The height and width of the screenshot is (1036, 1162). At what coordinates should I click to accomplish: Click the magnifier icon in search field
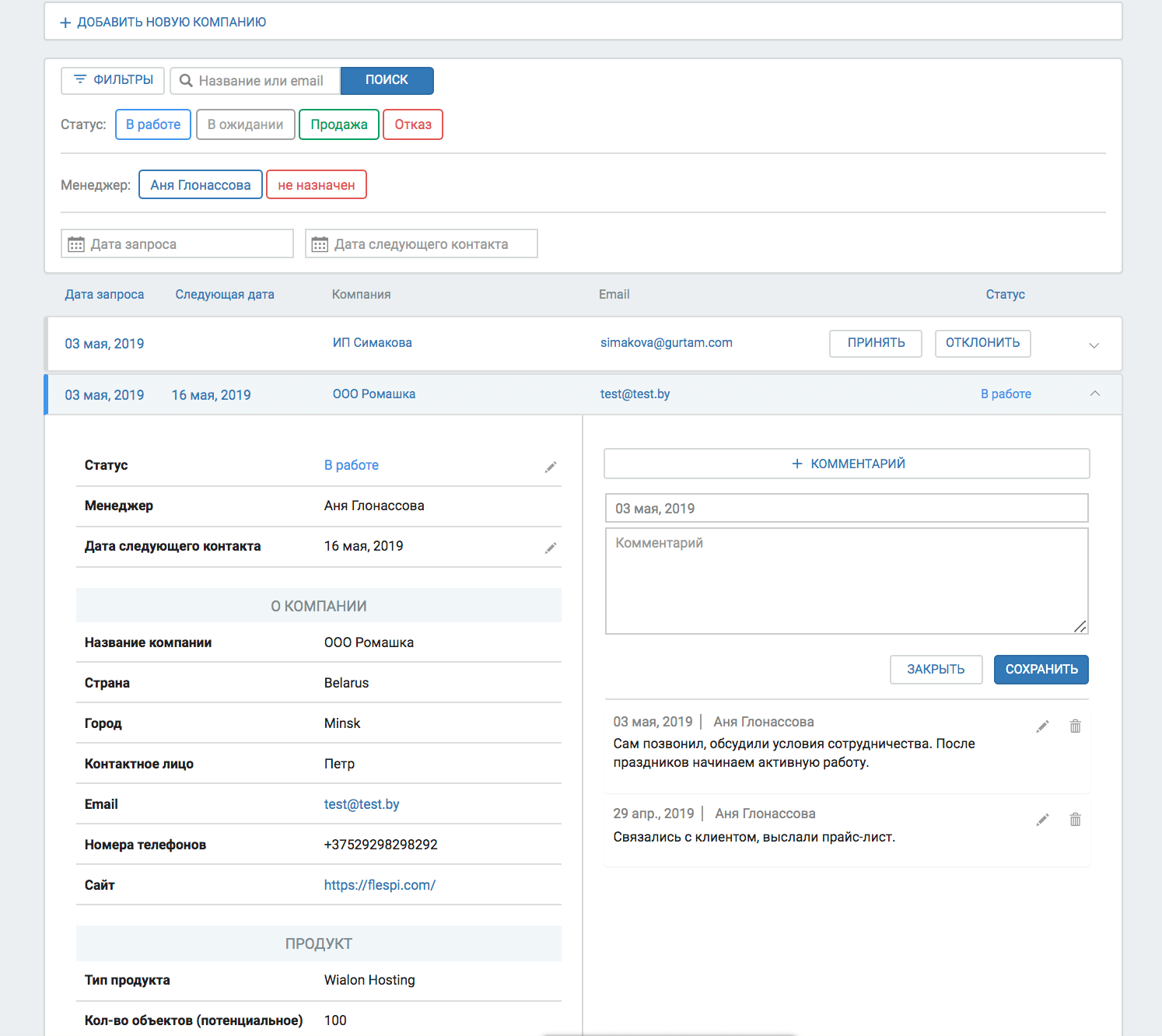pyautogui.click(x=186, y=81)
